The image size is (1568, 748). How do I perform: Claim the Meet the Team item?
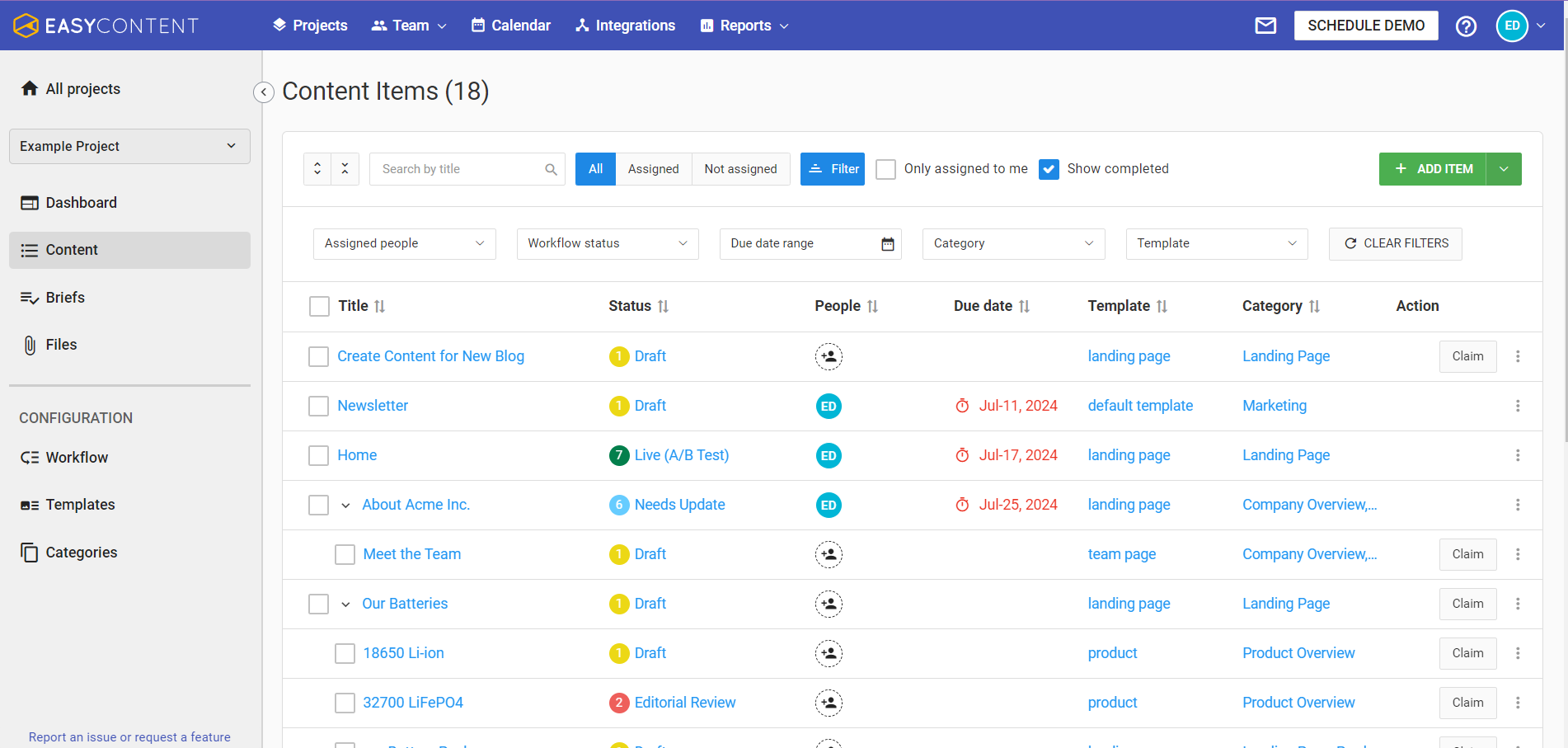[x=1468, y=554]
